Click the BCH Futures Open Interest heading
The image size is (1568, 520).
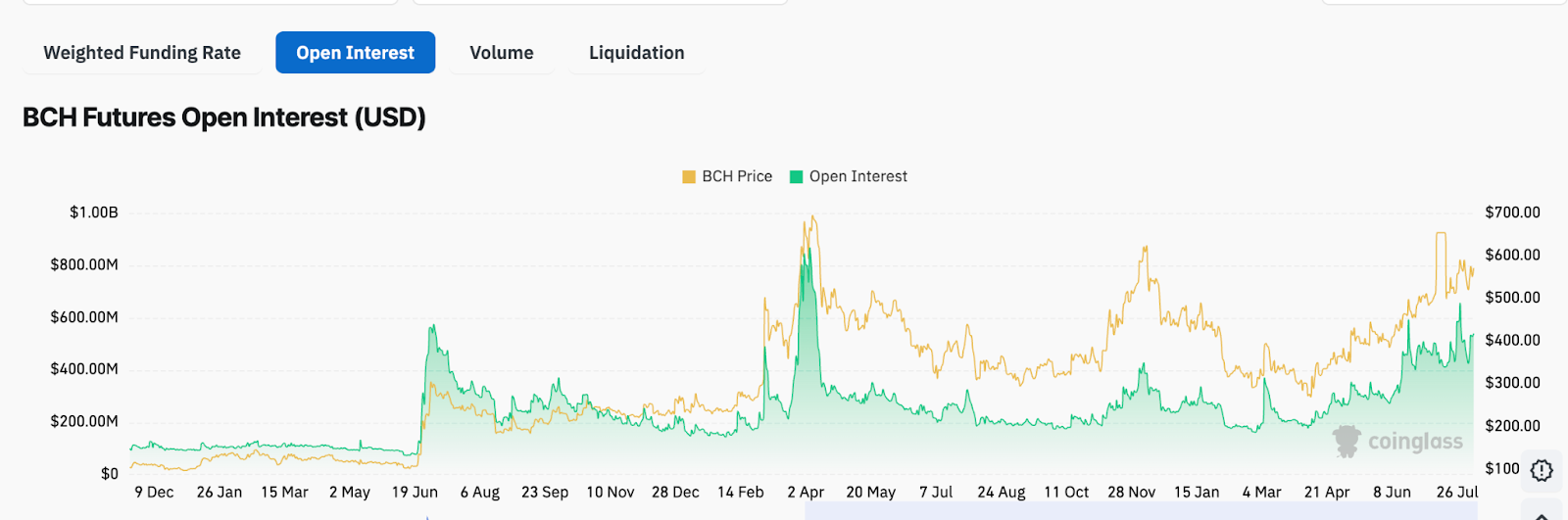tap(224, 118)
